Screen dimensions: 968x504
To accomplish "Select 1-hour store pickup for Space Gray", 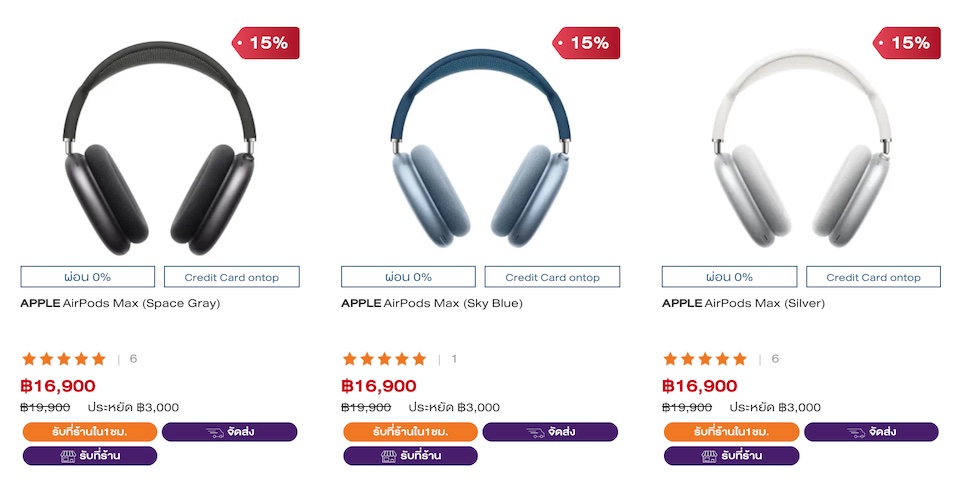I will [90, 432].
